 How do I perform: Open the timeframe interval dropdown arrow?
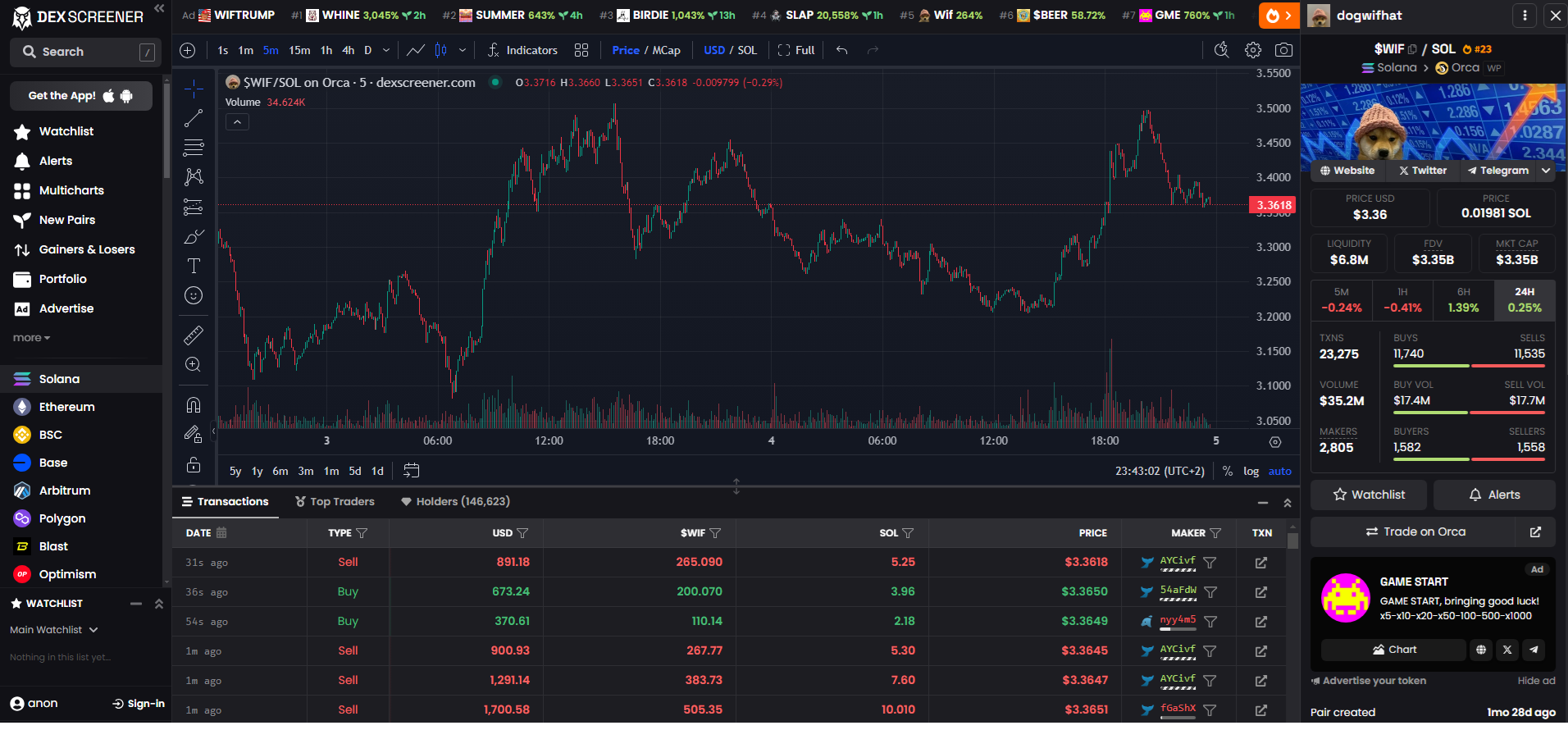[386, 50]
